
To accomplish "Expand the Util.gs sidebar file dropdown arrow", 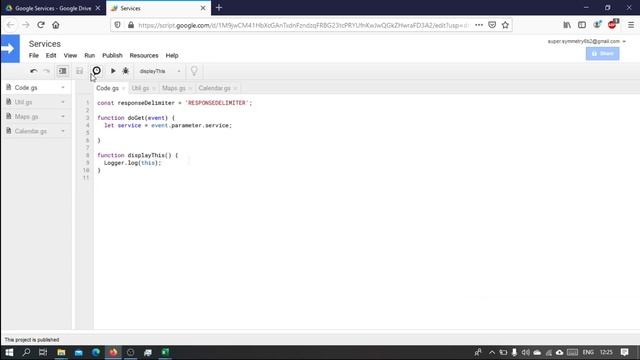I will (63, 102).
